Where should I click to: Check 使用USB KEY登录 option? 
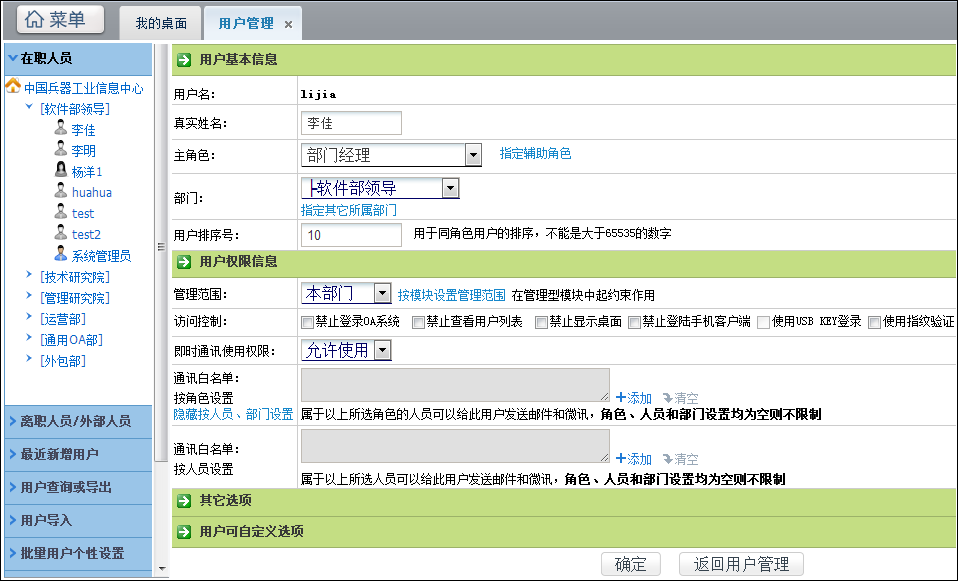click(764, 322)
